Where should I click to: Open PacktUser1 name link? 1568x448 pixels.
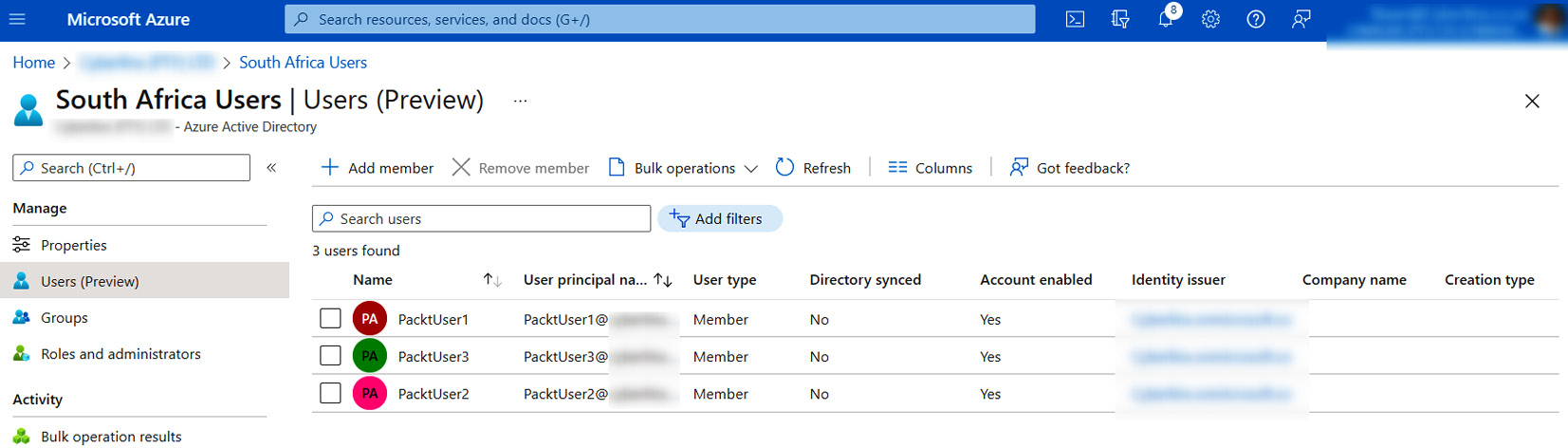(x=434, y=319)
